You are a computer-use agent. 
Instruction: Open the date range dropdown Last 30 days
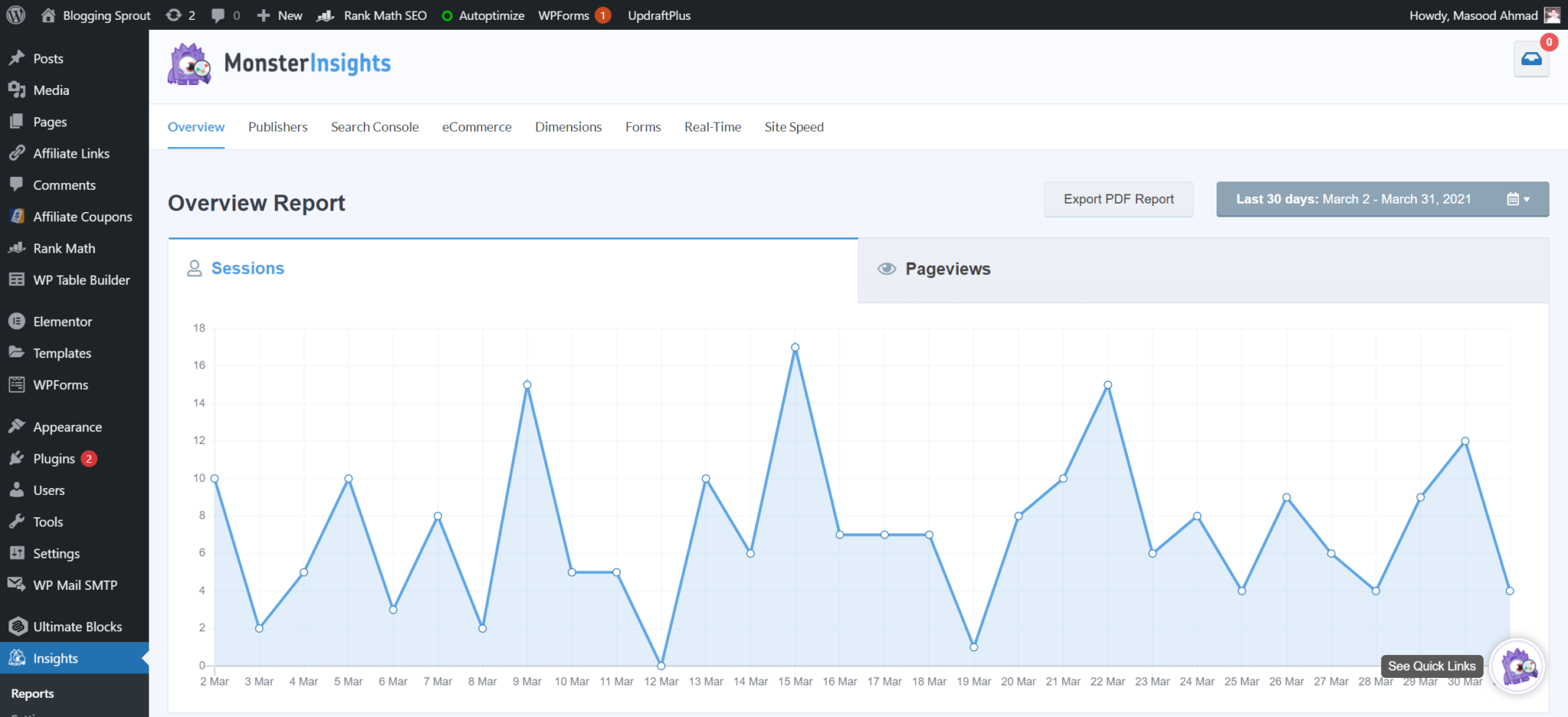point(1382,199)
